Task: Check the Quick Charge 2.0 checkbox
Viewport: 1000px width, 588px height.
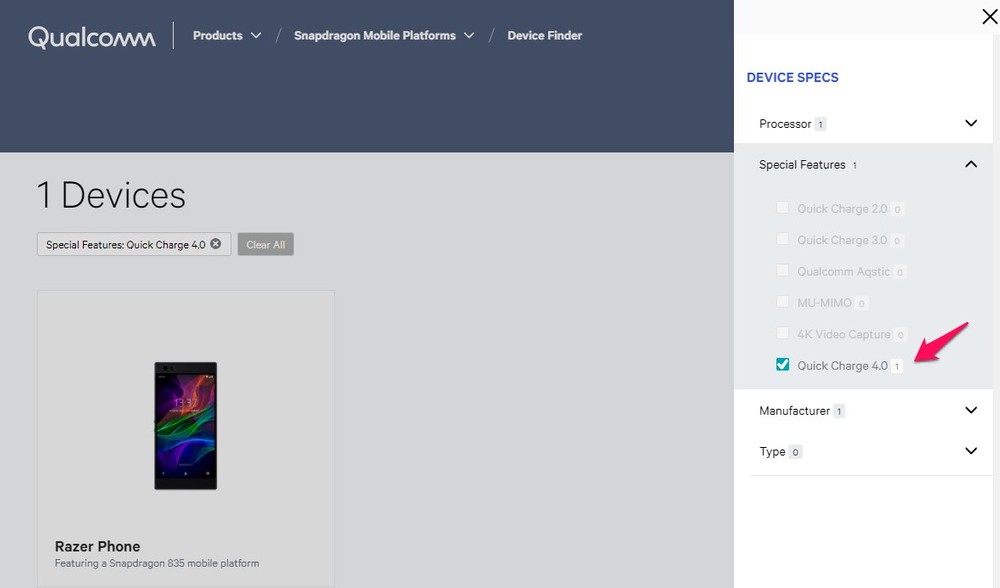Action: [x=783, y=207]
